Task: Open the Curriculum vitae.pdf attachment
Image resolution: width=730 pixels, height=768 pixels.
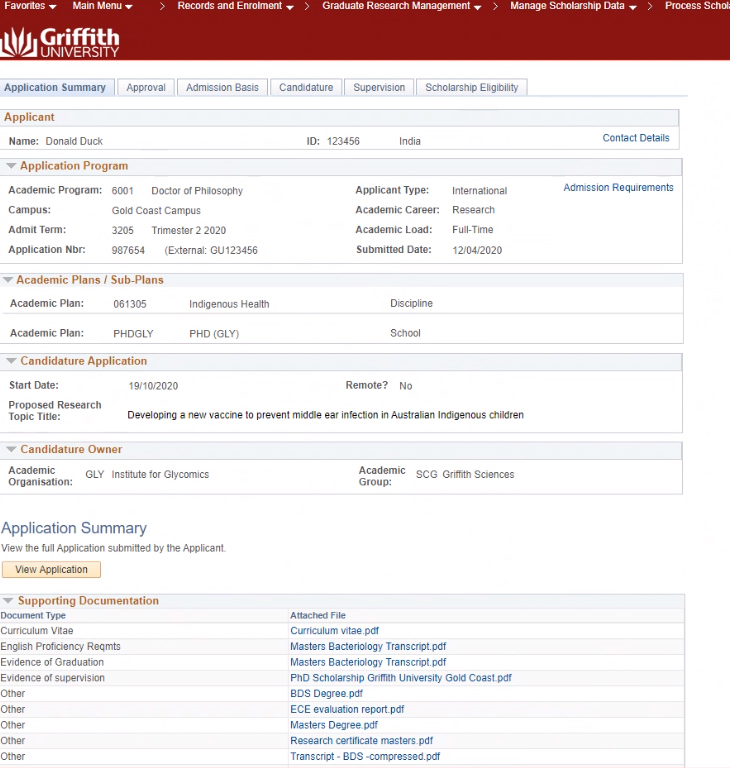Action: pyautogui.click(x=334, y=631)
